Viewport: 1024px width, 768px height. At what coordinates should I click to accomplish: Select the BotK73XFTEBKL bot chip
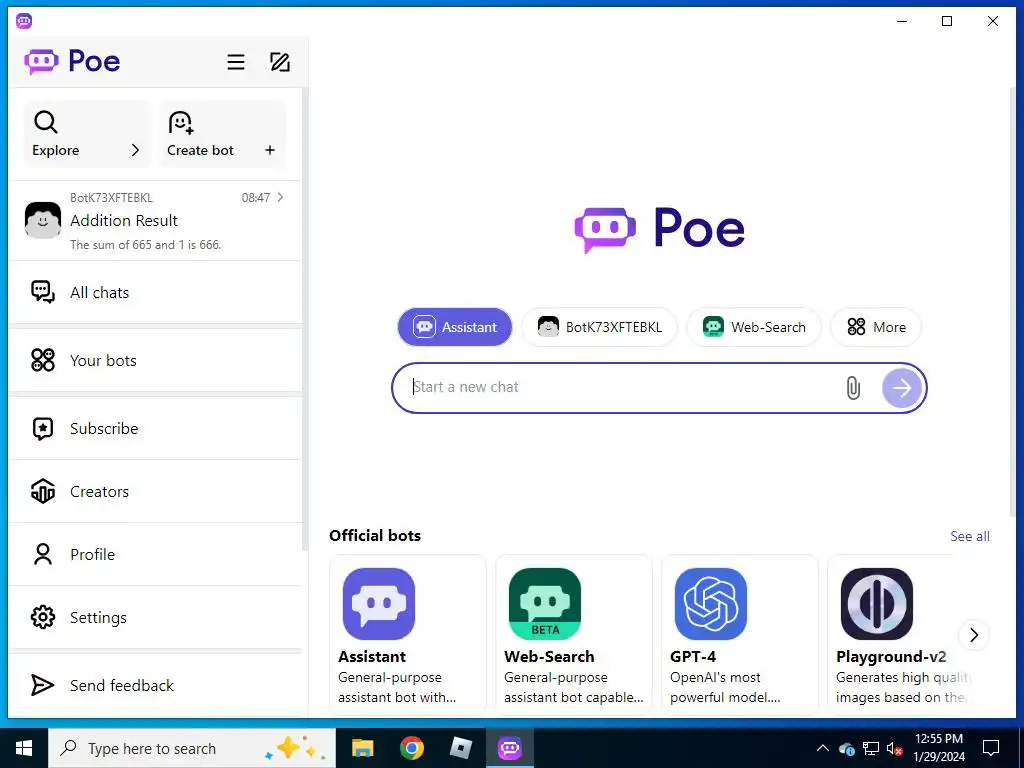click(600, 327)
